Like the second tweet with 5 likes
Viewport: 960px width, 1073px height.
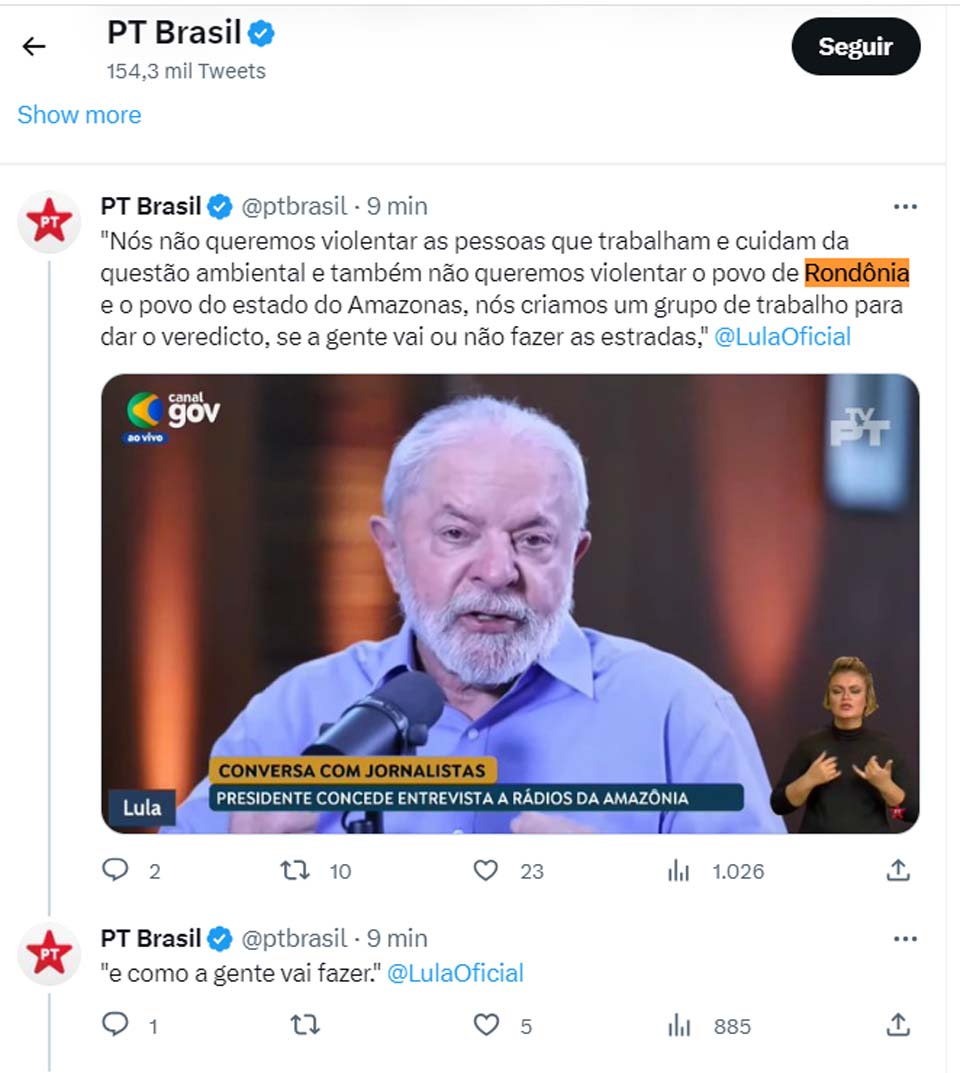(x=486, y=1025)
